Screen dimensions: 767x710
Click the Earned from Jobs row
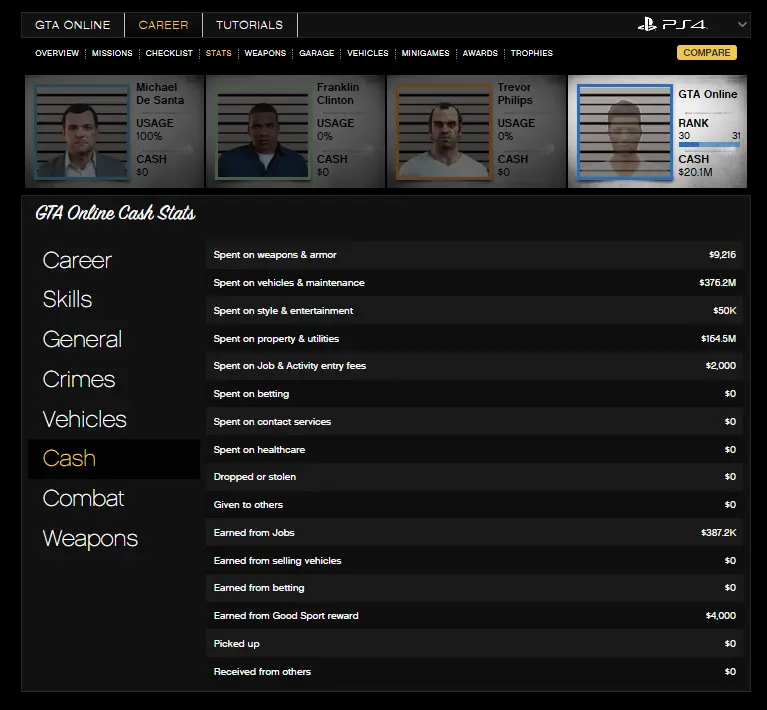pyautogui.click(x=474, y=533)
